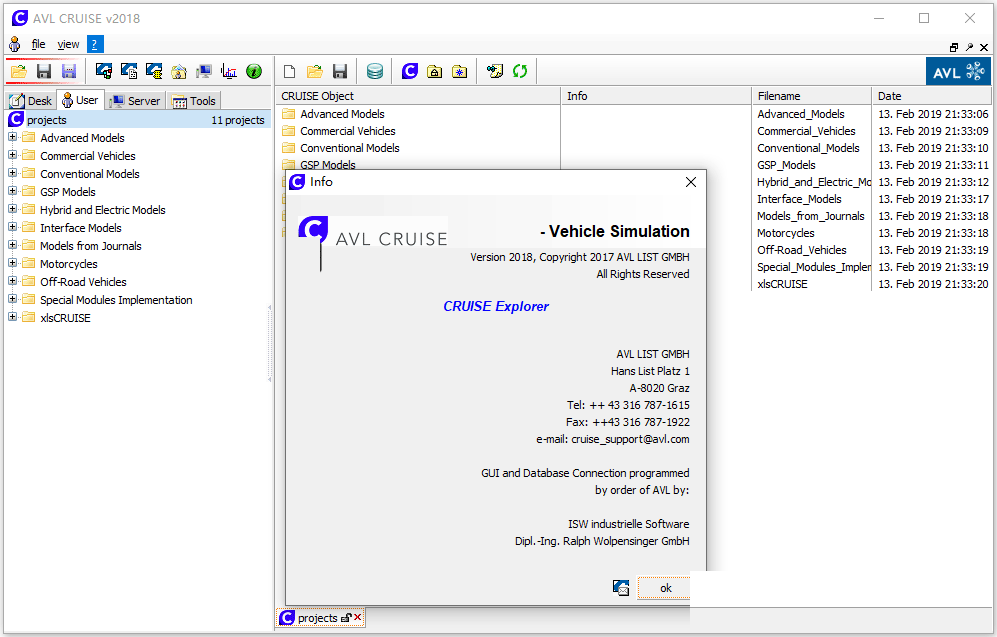
Task: Click the AVL logo at top right
Action: coord(958,71)
